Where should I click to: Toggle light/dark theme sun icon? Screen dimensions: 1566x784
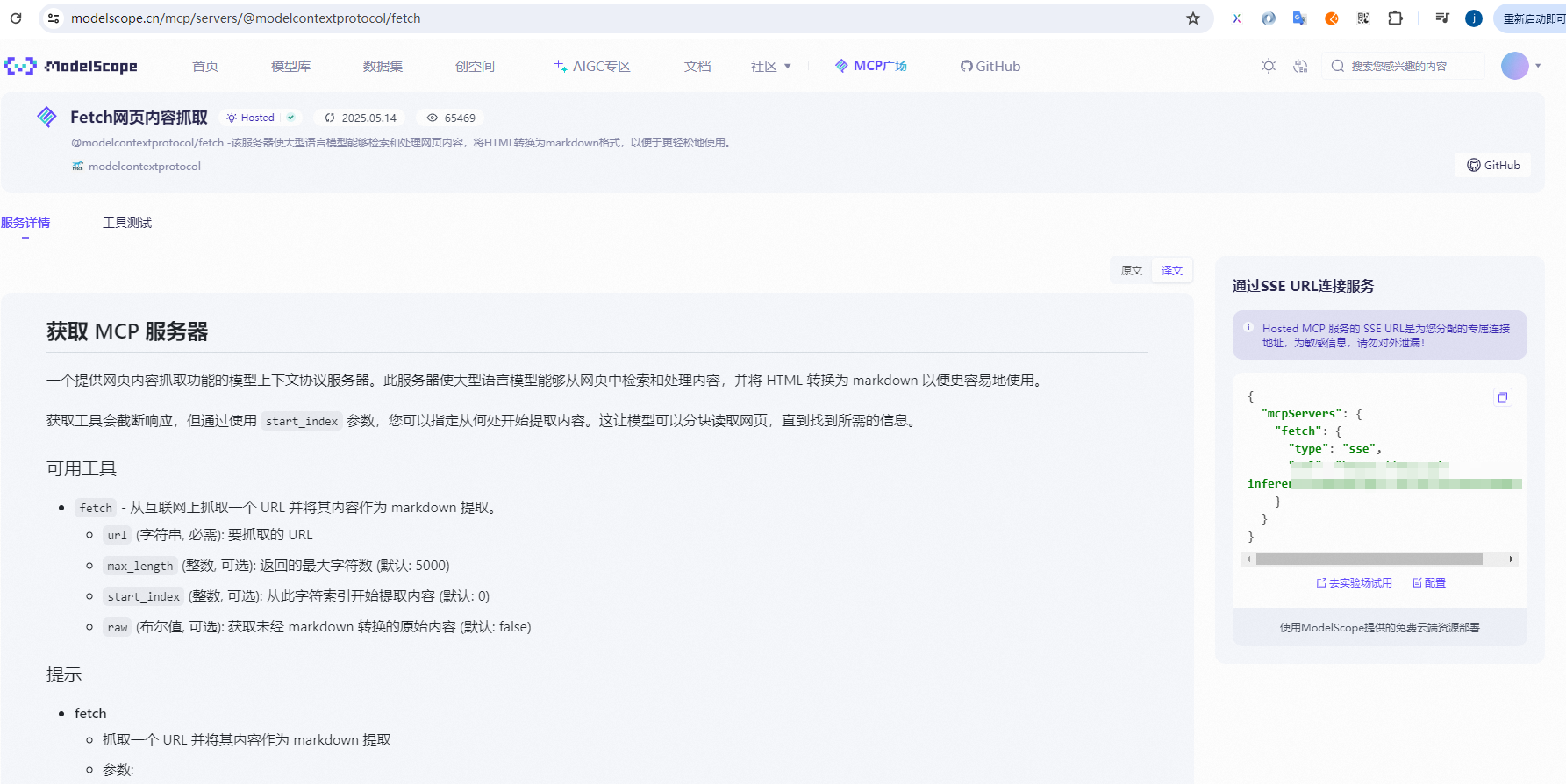click(x=1269, y=66)
